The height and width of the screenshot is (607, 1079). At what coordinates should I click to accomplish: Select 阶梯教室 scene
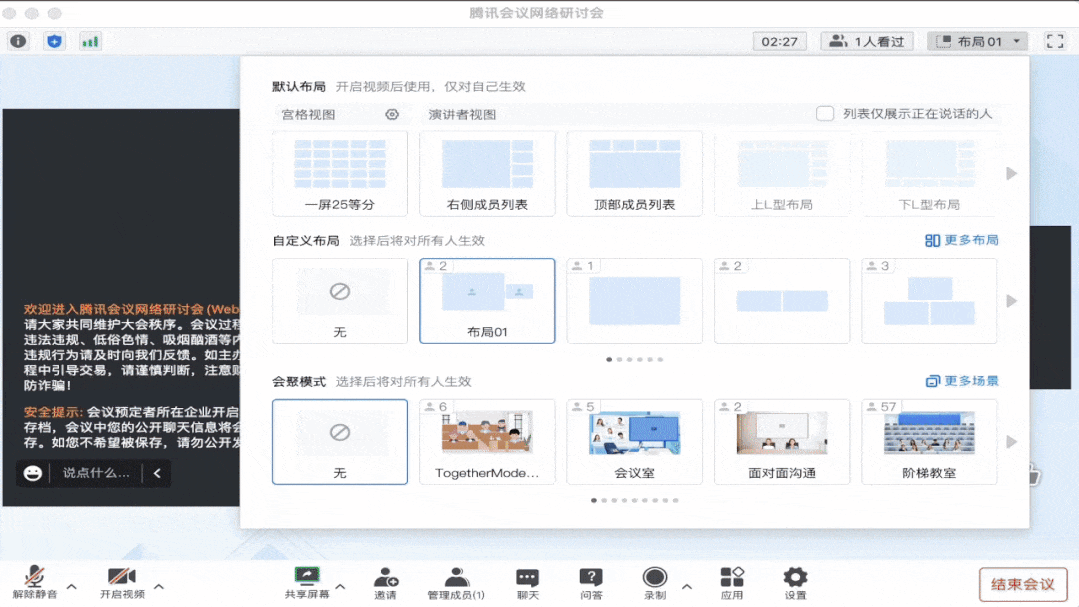point(929,442)
